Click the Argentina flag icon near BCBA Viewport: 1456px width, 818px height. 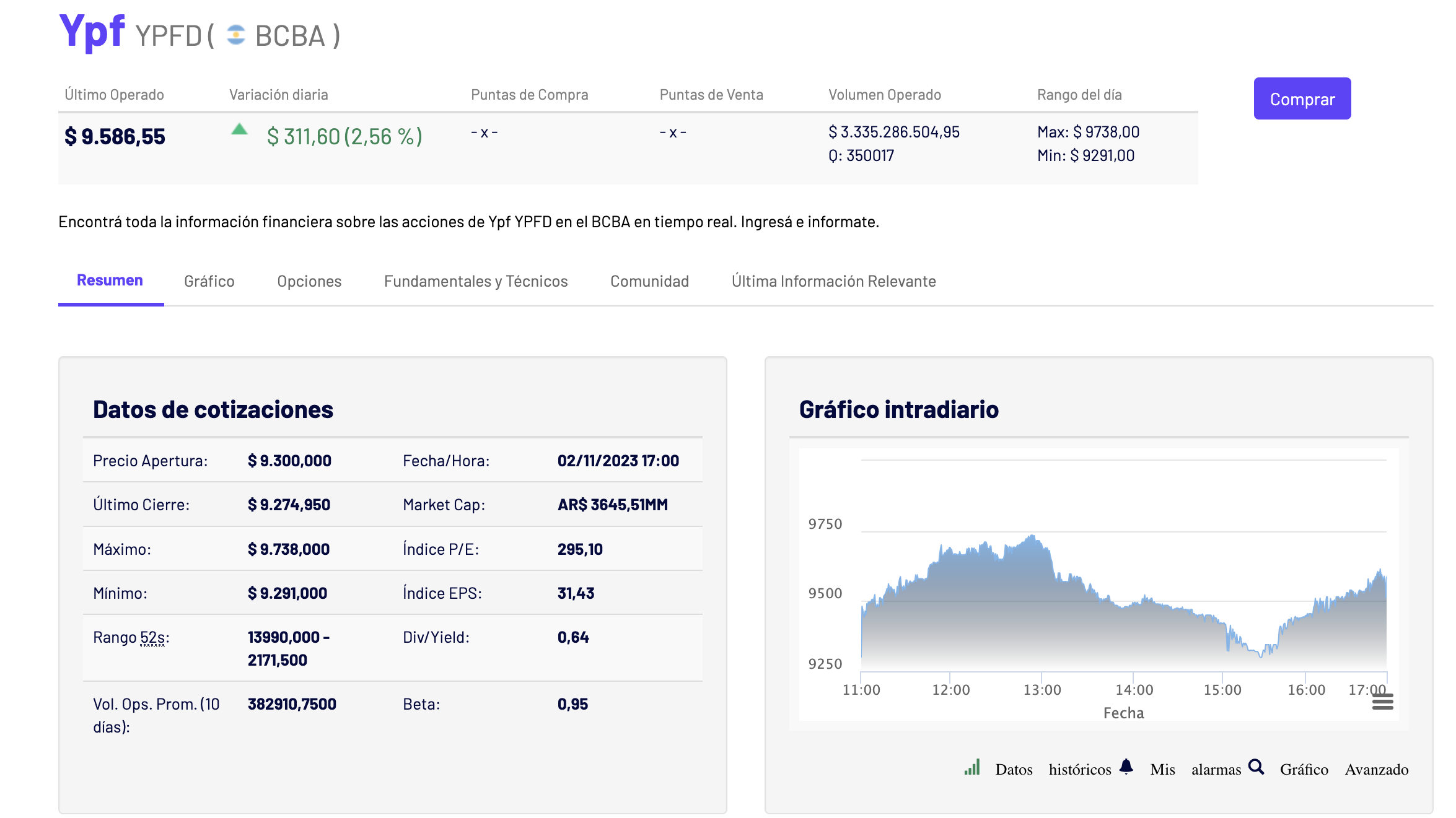click(235, 35)
